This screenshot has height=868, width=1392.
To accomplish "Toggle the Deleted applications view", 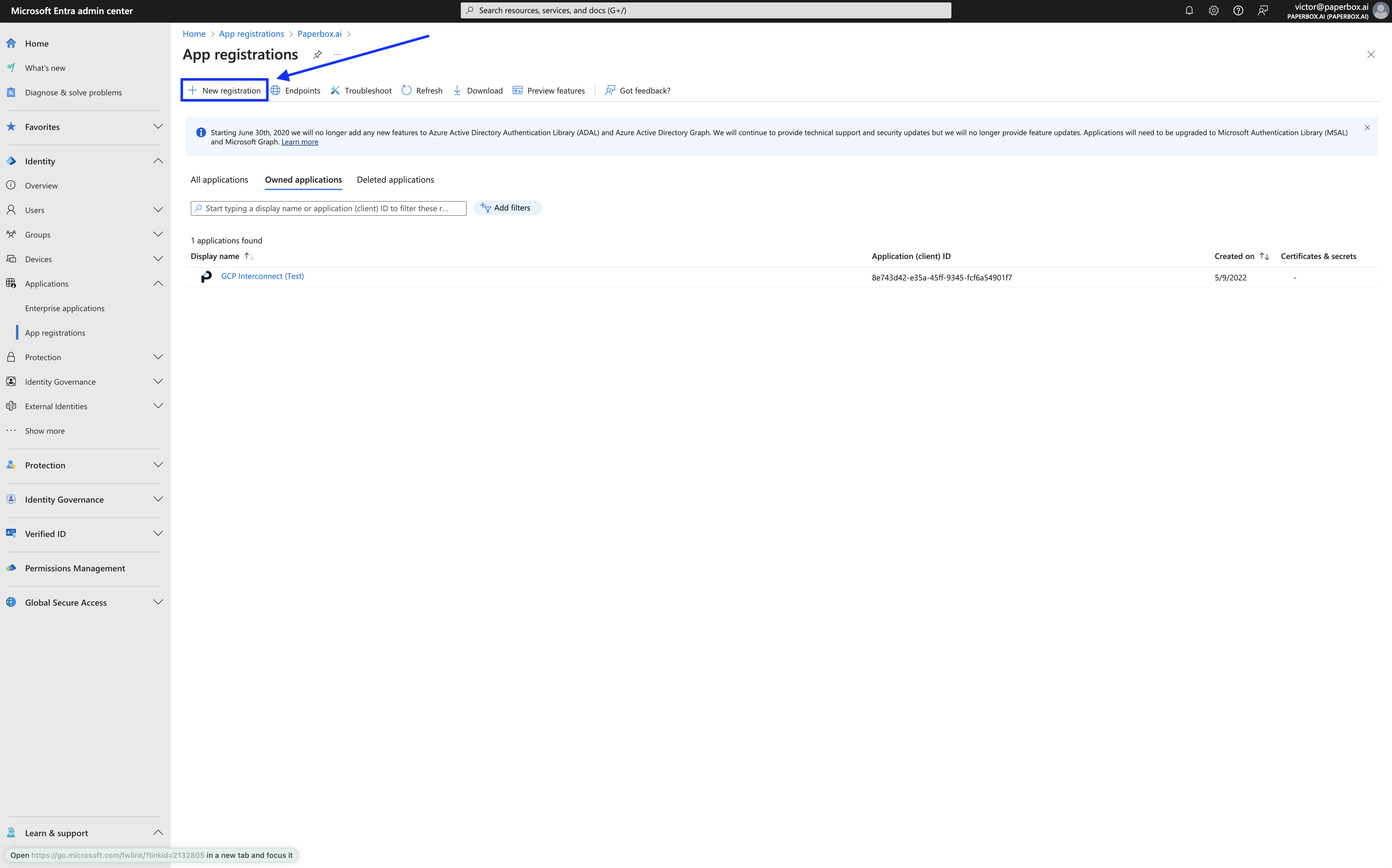I will [395, 179].
